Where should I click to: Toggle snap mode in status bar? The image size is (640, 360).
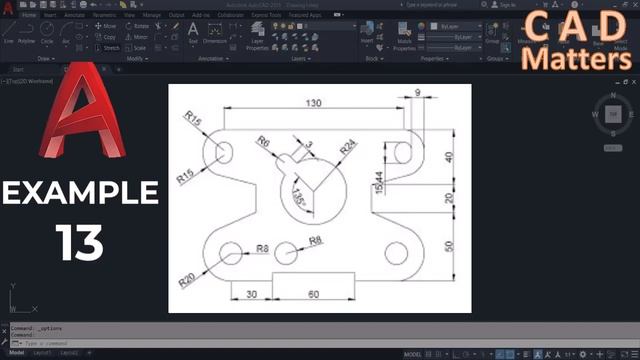(439, 354)
